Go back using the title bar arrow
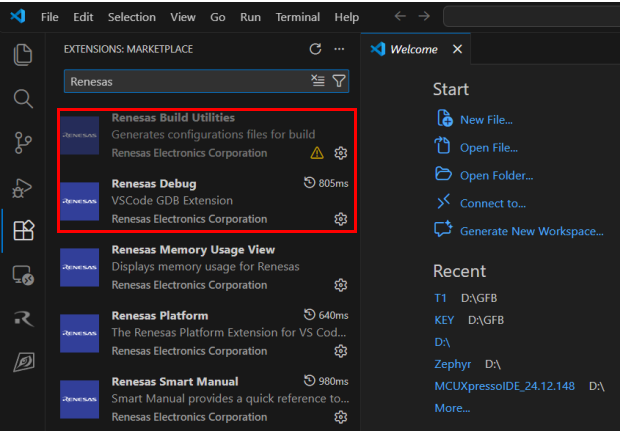Viewport: 621px width, 432px height. pos(400,16)
